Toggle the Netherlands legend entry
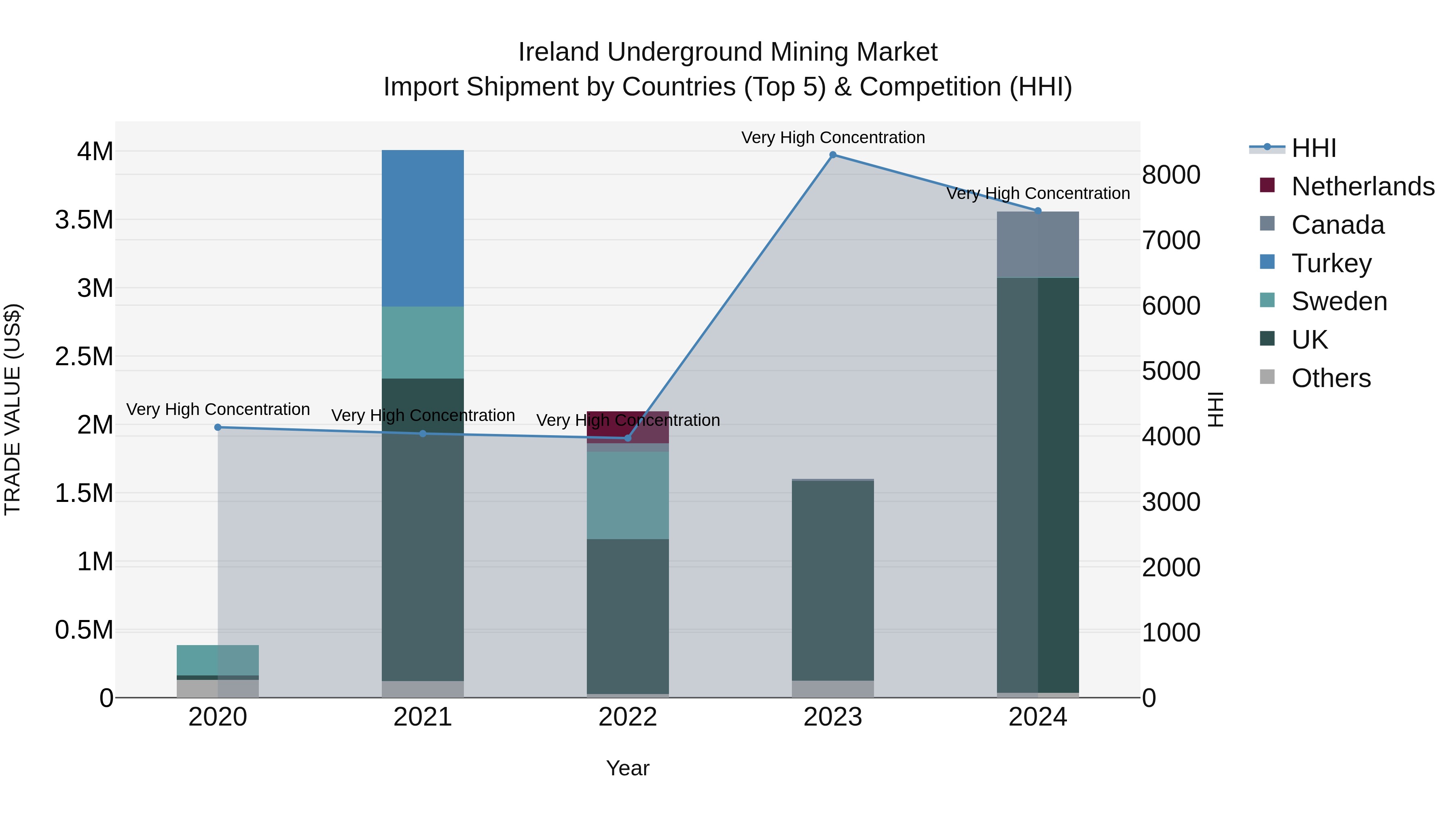1456x819 pixels. pos(1347,186)
